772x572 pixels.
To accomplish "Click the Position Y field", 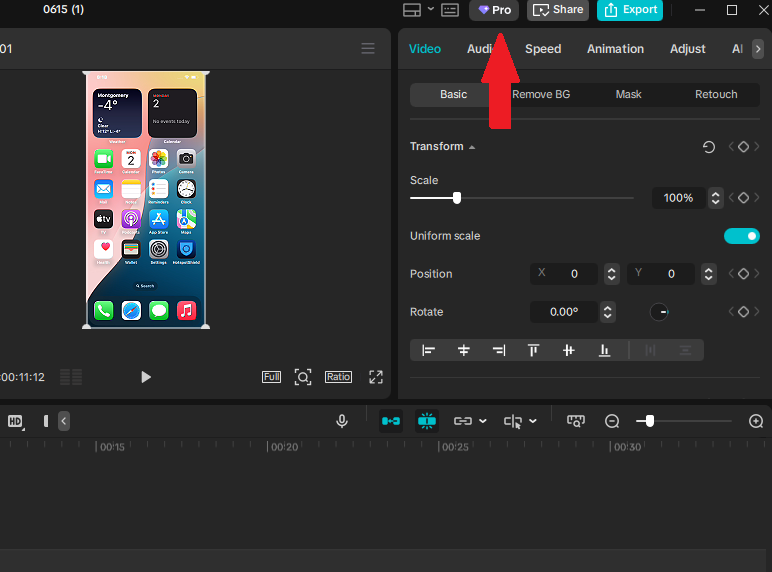I will [x=661, y=274].
